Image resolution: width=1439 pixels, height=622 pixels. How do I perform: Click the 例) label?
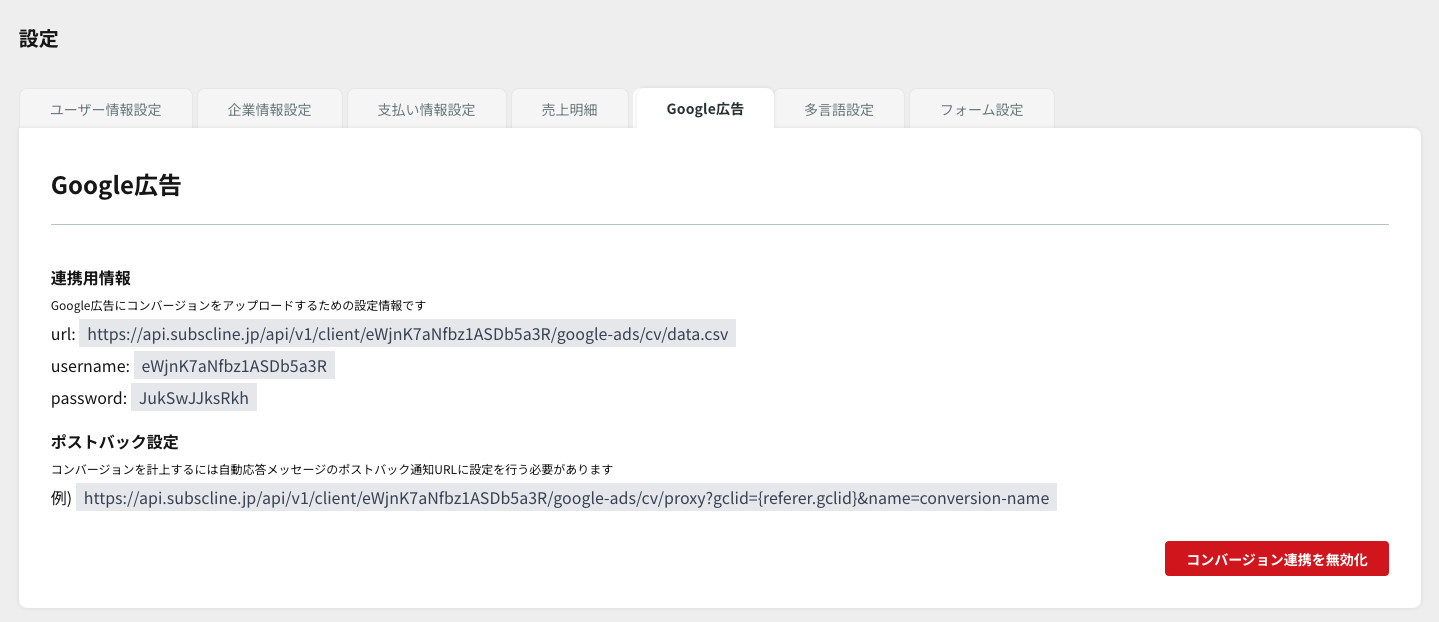click(x=61, y=498)
